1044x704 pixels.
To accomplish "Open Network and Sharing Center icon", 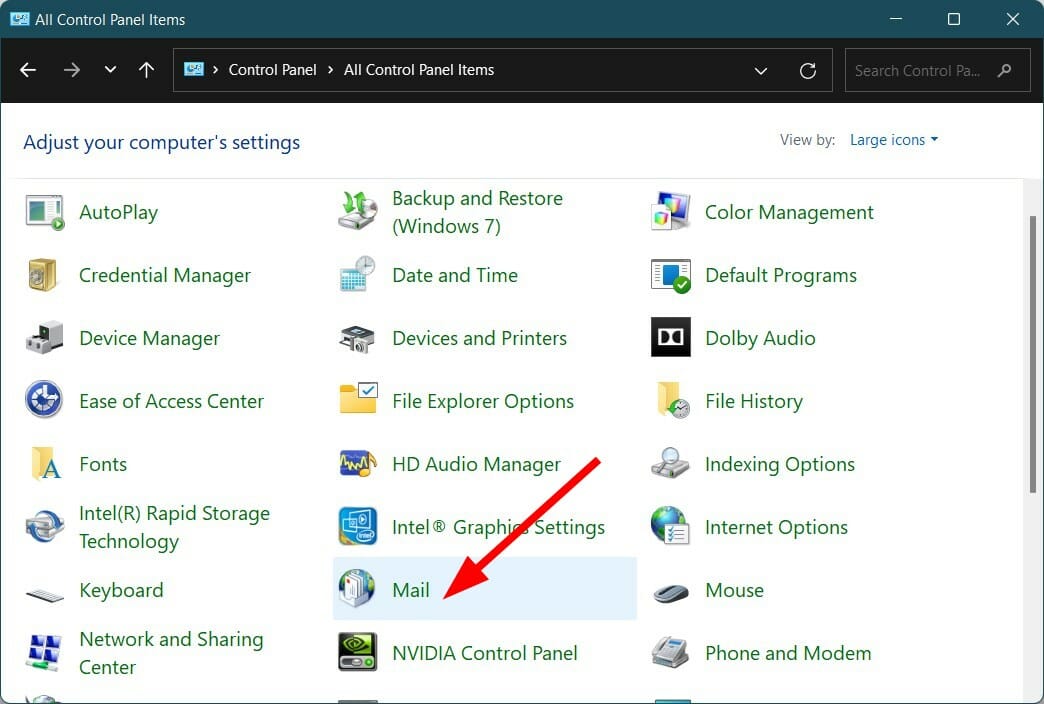I will pos(45,653).
